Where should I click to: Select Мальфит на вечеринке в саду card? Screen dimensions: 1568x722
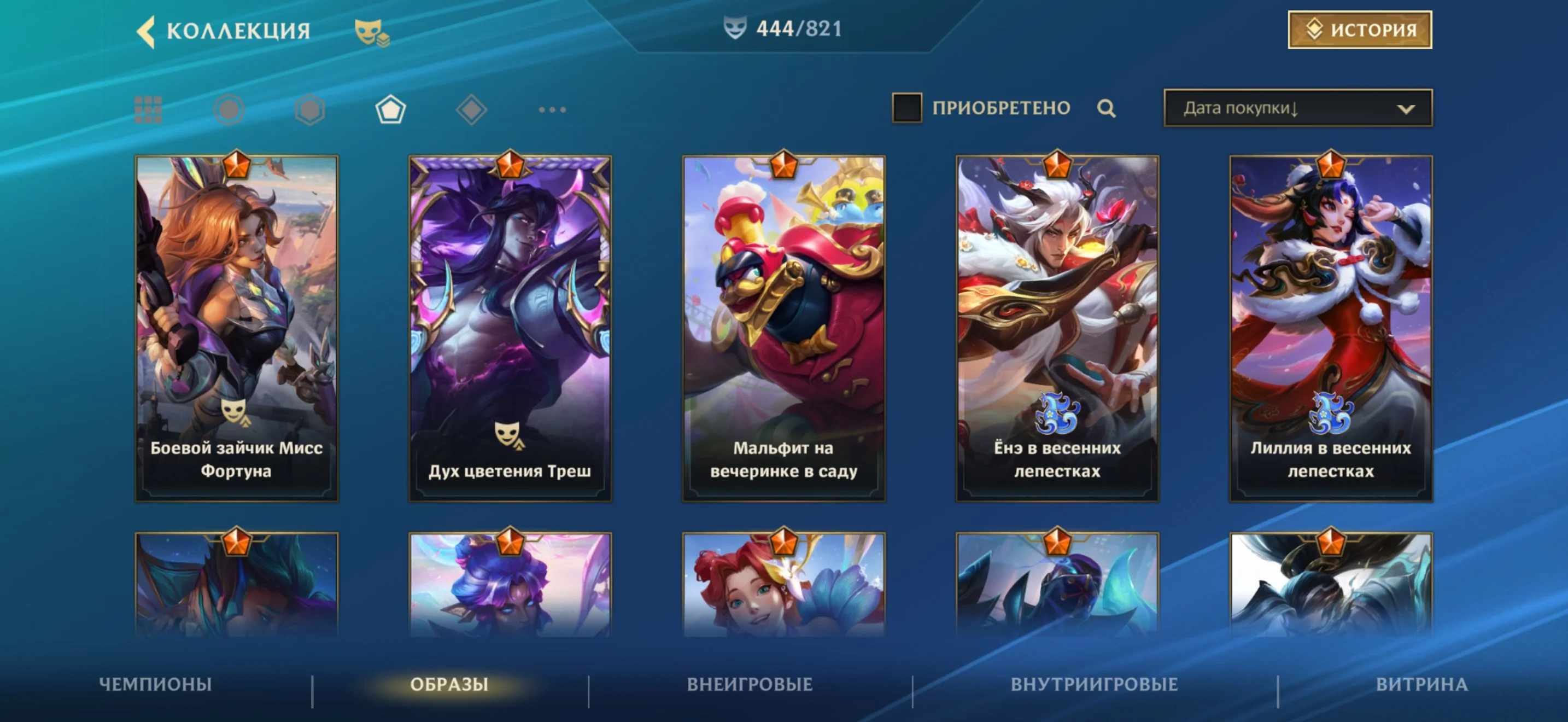click(x=783, y=329)
